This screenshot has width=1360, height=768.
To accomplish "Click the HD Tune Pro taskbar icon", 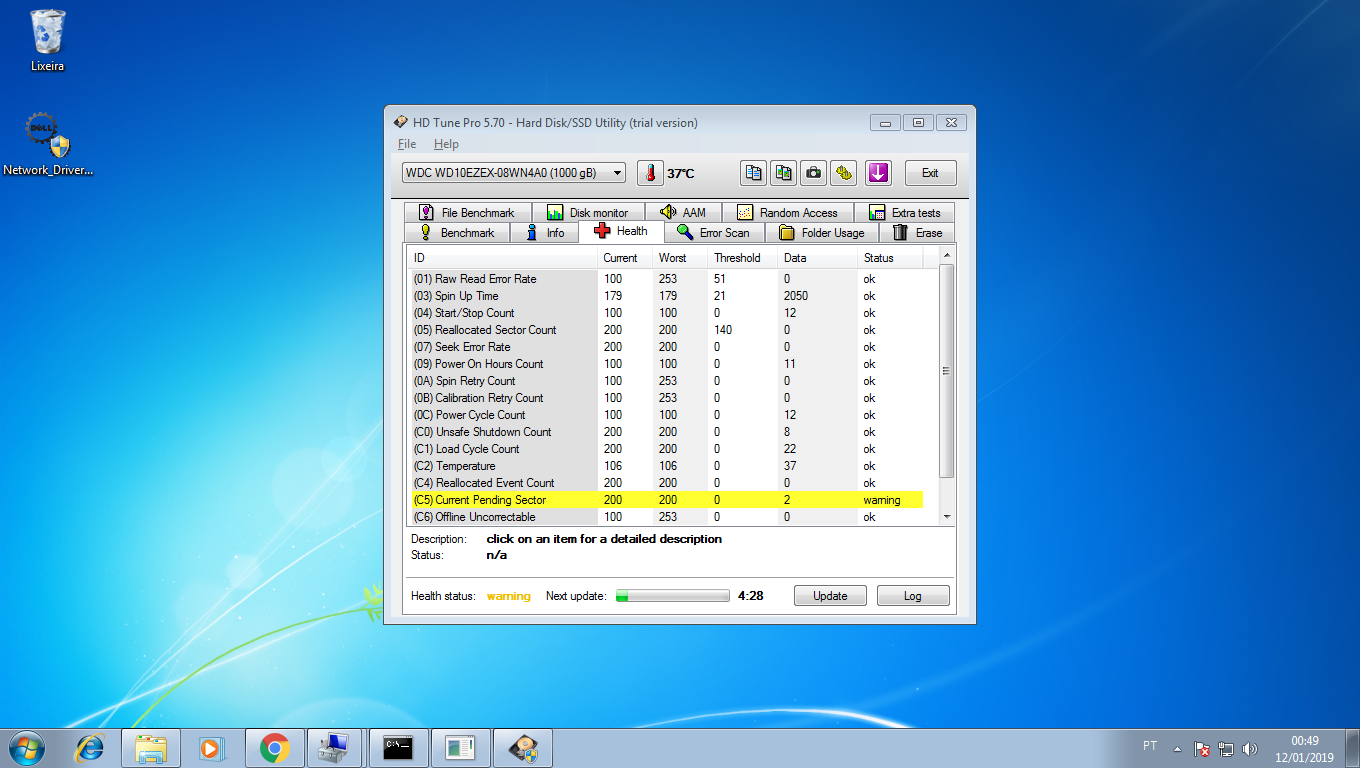I will click(x=523, y=747).
